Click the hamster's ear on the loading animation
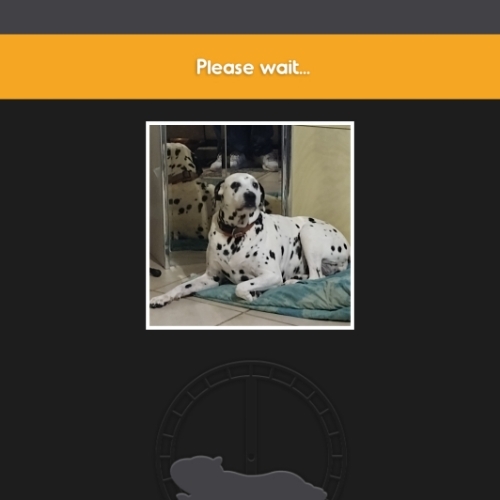This screenshot has width=500, height=500. [217, 459]
